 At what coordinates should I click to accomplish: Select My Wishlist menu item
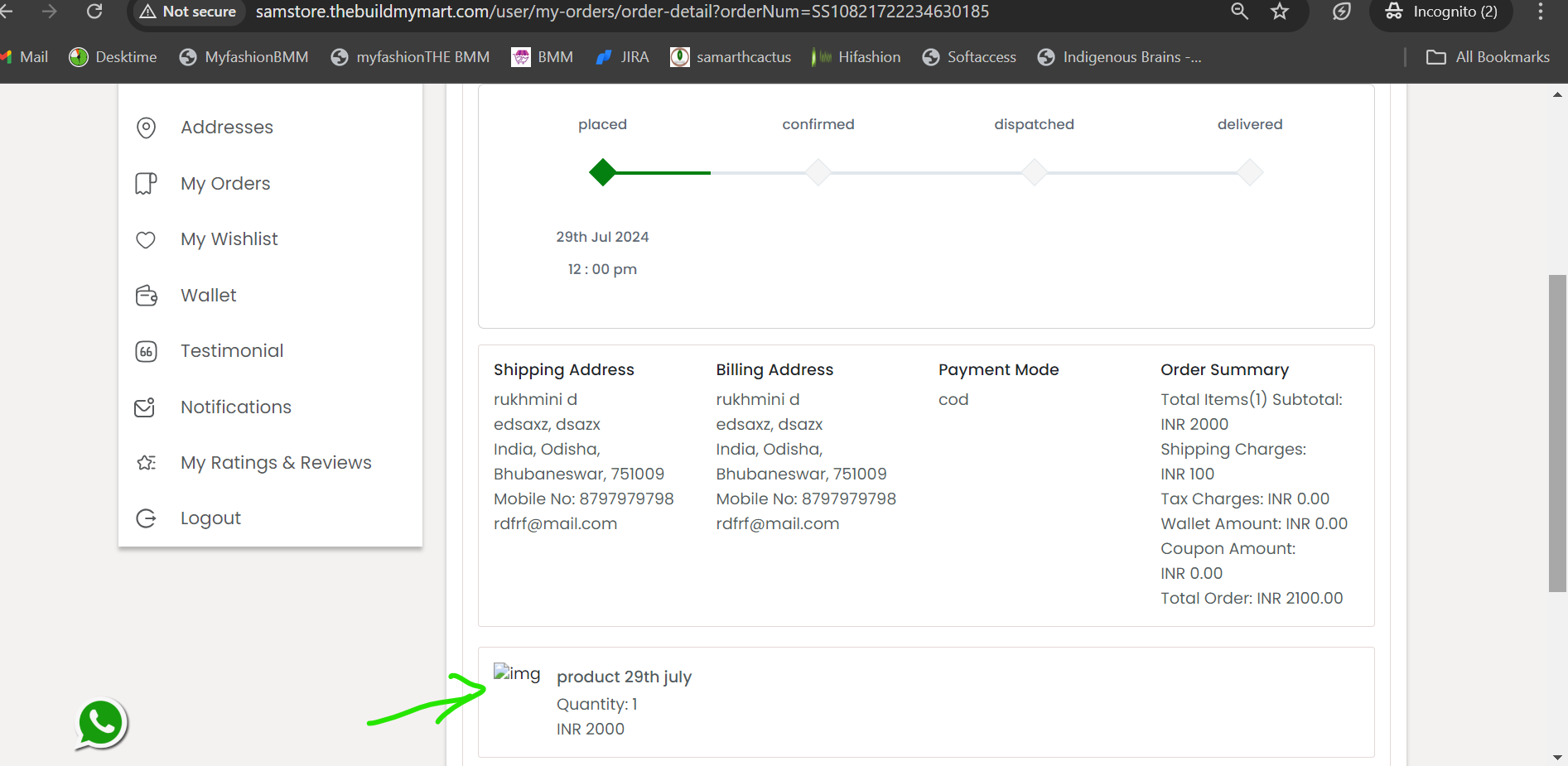(229, 239)
